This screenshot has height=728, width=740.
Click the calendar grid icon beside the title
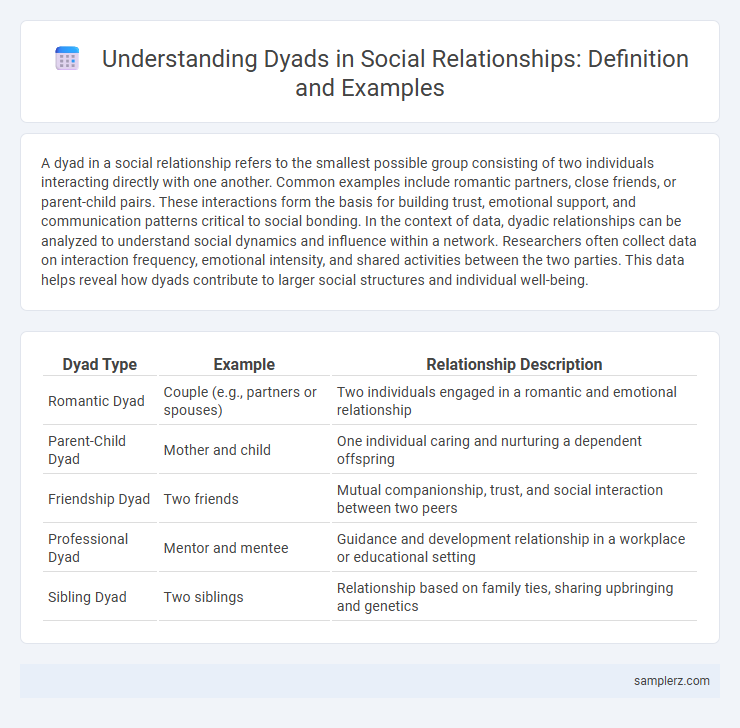click(67, 59)
